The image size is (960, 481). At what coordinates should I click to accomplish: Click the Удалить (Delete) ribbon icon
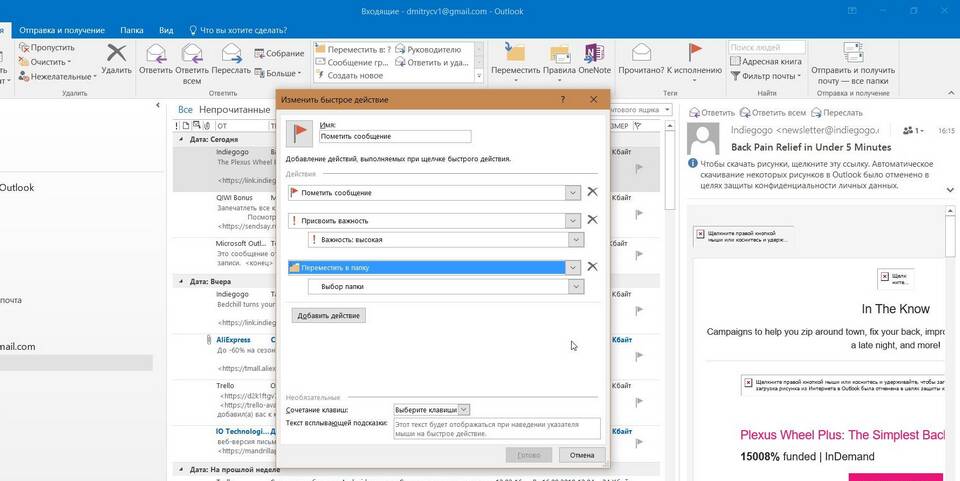pos(117,54)
